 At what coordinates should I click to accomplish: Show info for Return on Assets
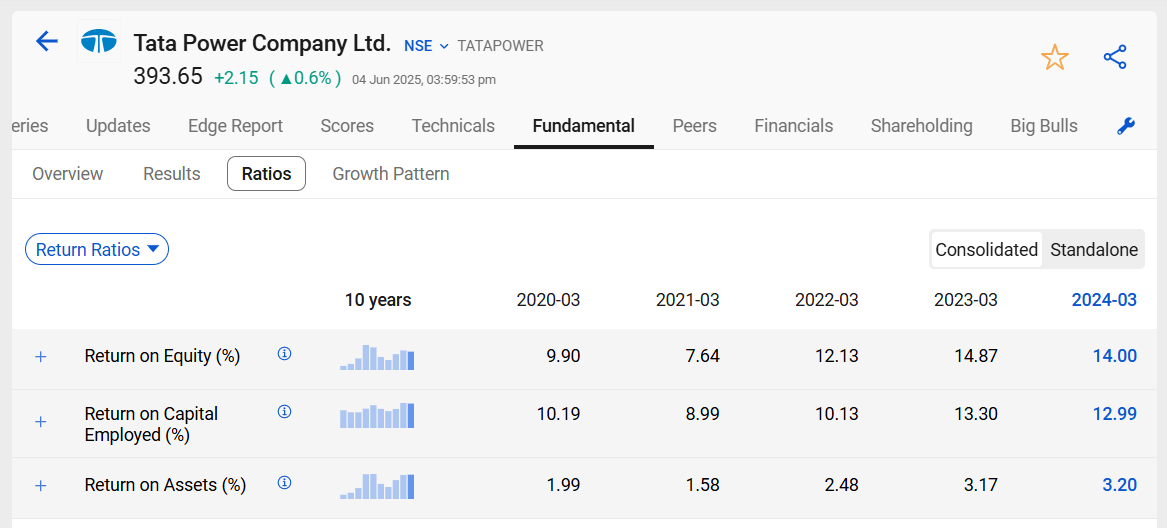click(x=284, y=483)
